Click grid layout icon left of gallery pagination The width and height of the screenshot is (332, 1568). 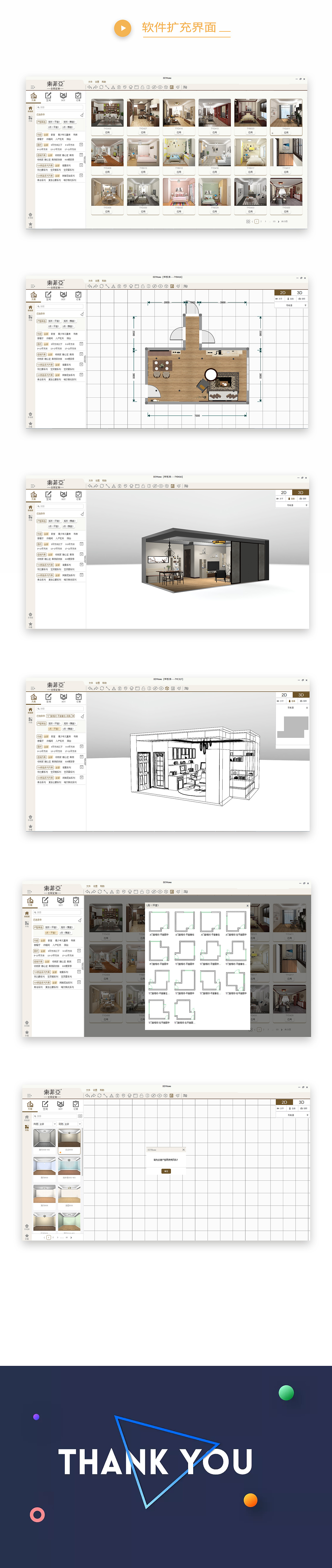coord(248,221)
